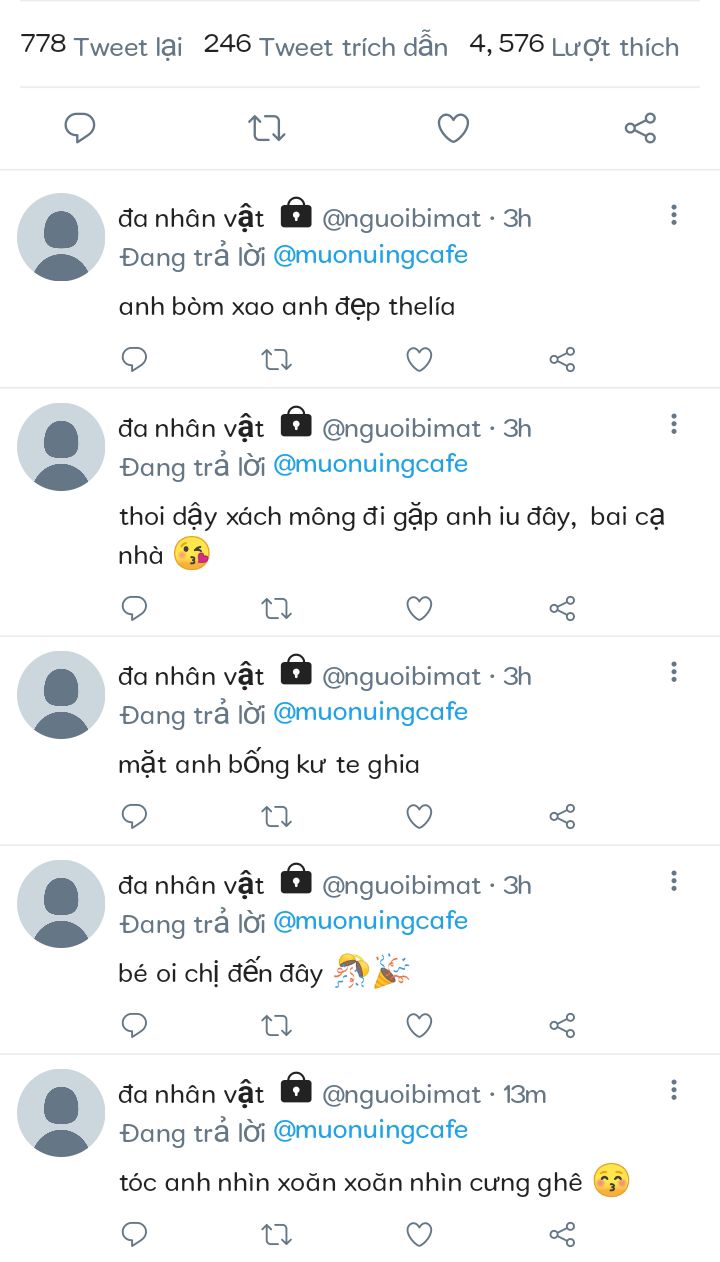Viewport: 720px width, 1262px height.
Task: Like the 'anh bòm xao' reply
Action: (419, 360)
